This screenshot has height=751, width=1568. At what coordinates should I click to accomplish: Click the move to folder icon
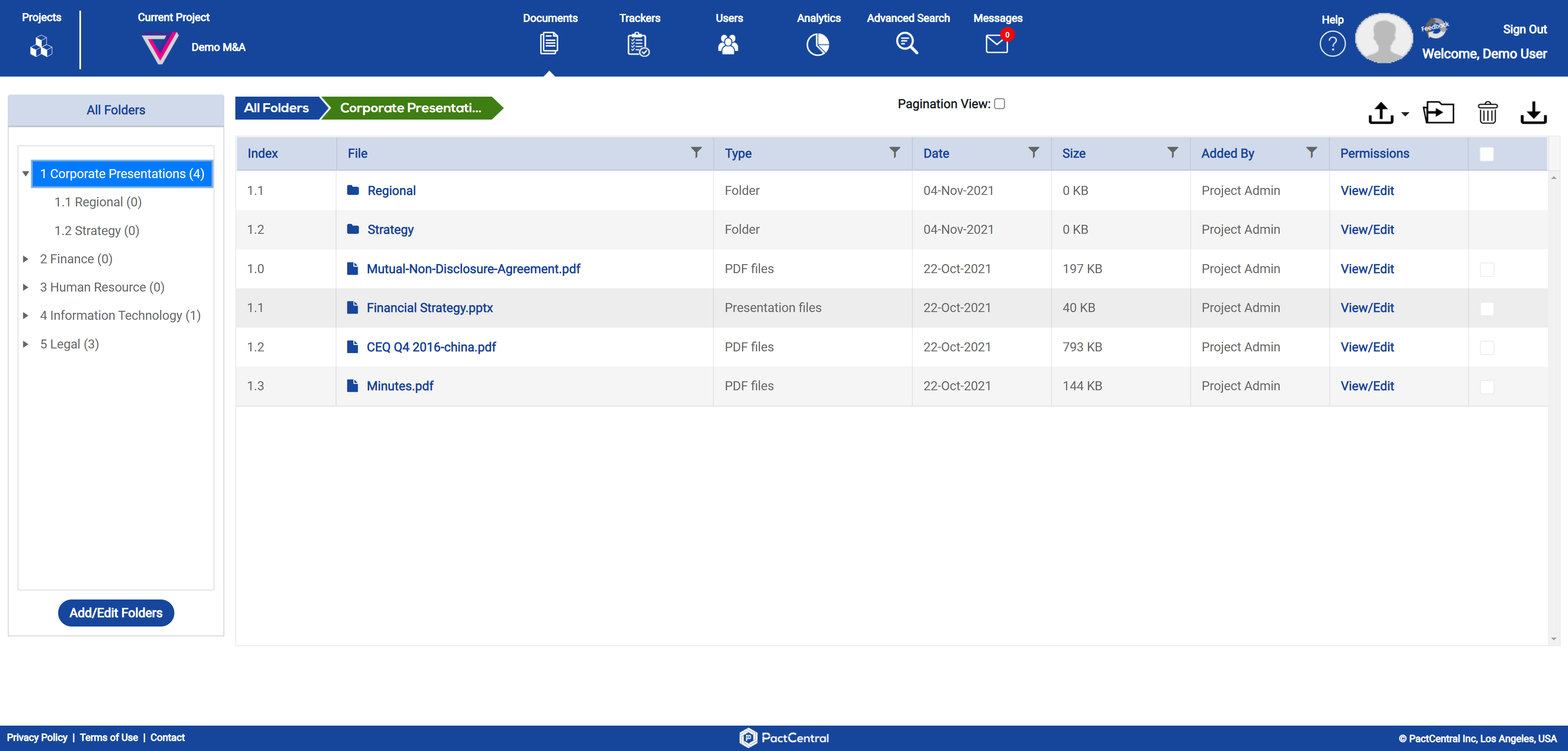(x=1438, y=113)
